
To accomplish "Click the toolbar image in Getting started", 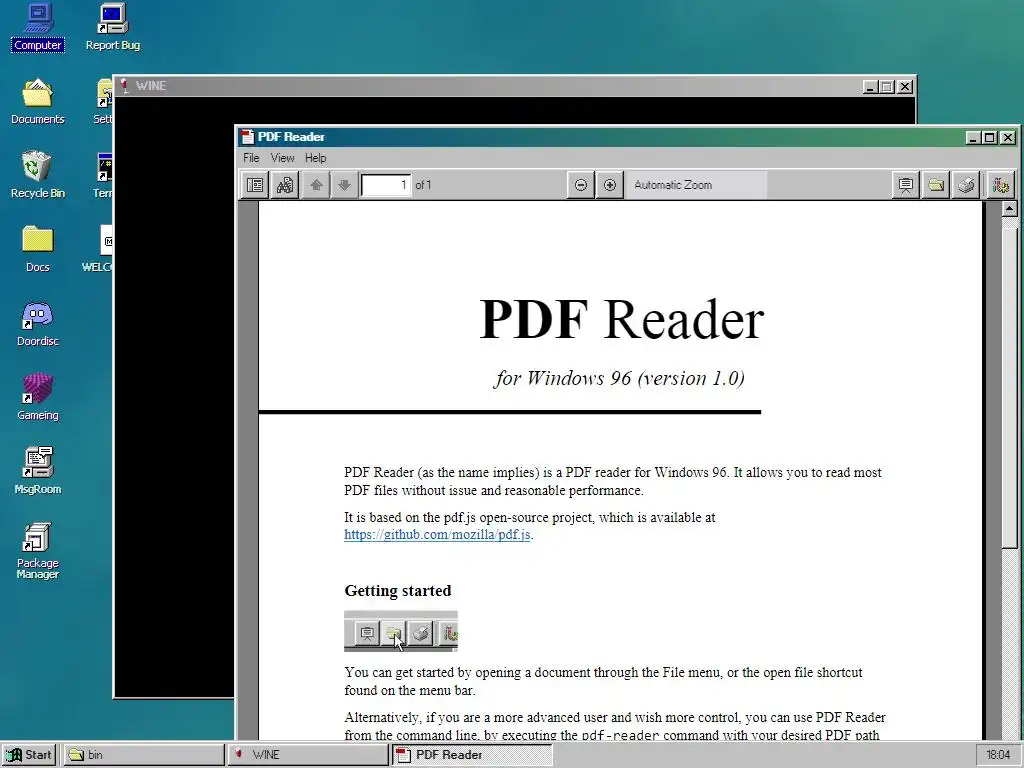I will [401, 632].
